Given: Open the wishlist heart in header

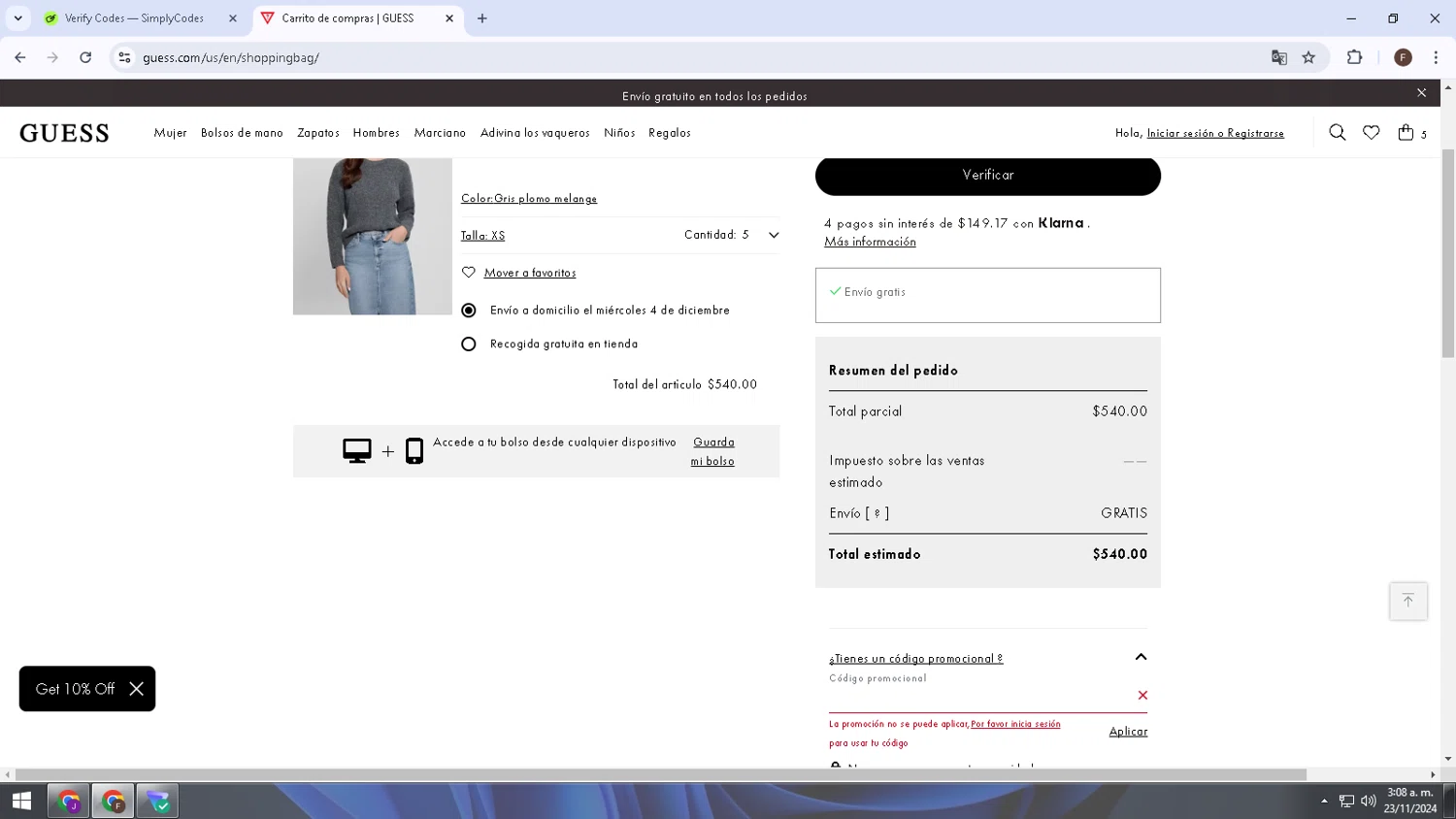Looking at the screenshot, I should [x=1371, y=133].
